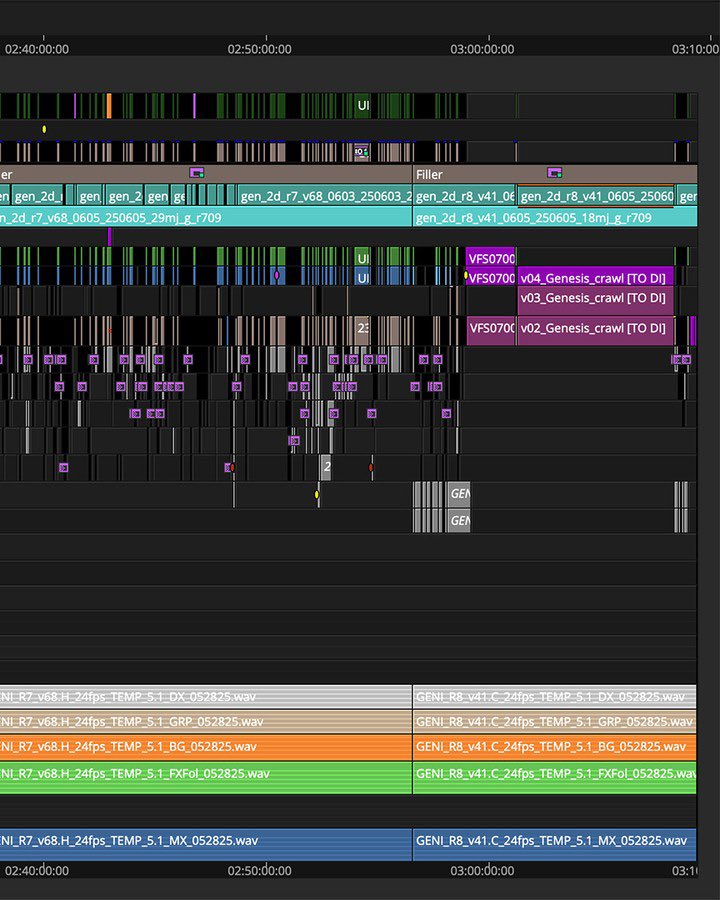This screenshot has height=900, width=720.
Task: Select the purple marker on the blue clip track
Action: 277,276
